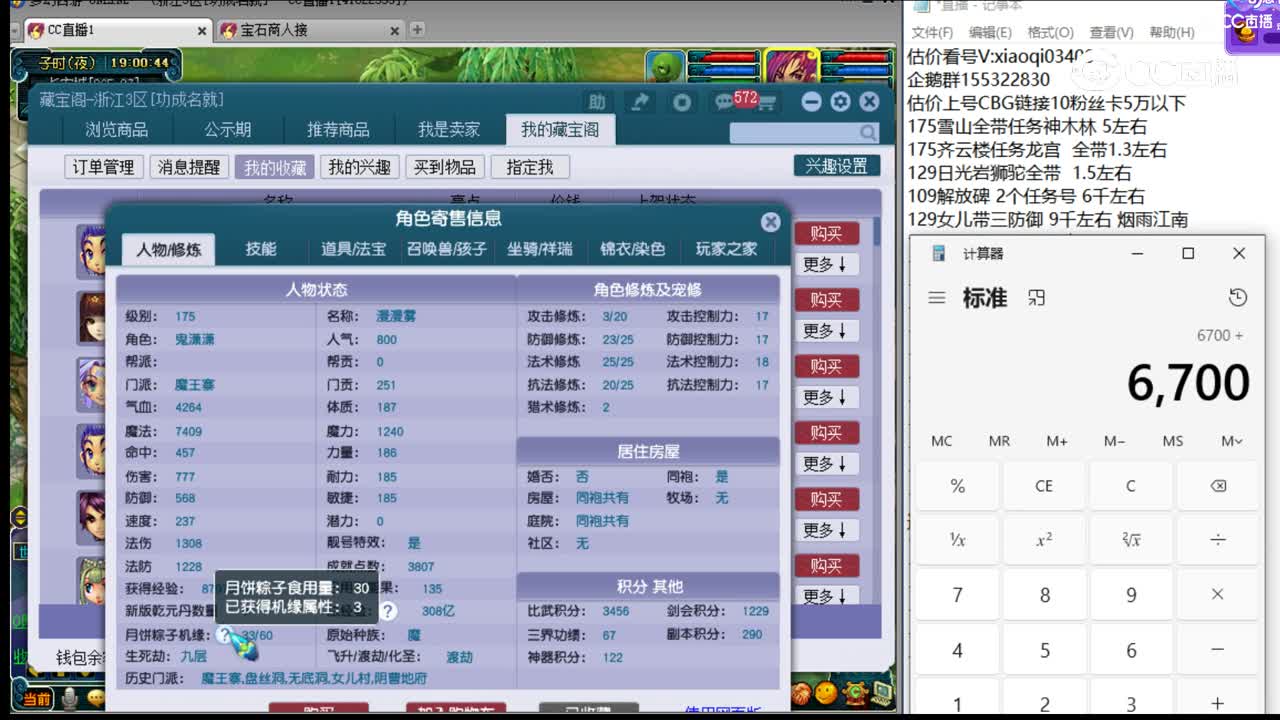Select the 我的藏宝阁 tab
Image resolution: width=1280 pixels, height=720 pixels.
tap(559, 130)
